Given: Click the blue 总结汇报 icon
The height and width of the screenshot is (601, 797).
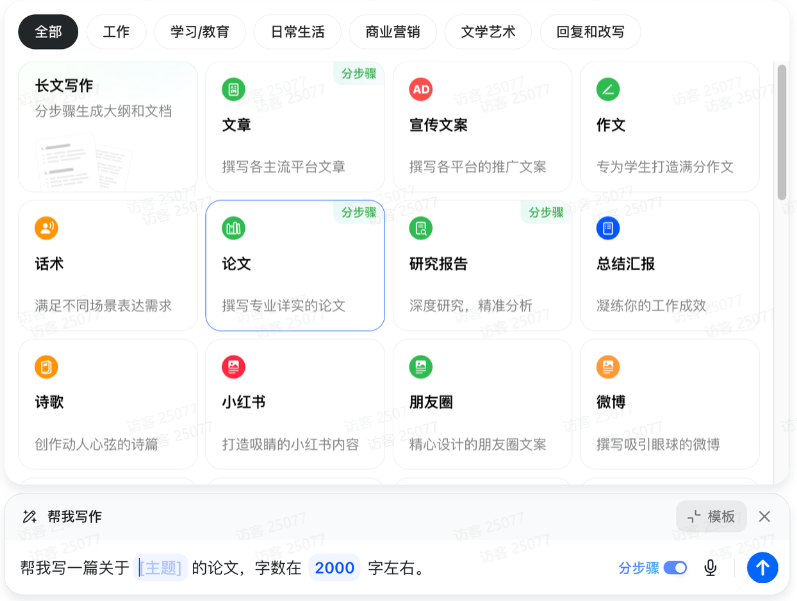Looking at the screenshot, I should point(608,228).
